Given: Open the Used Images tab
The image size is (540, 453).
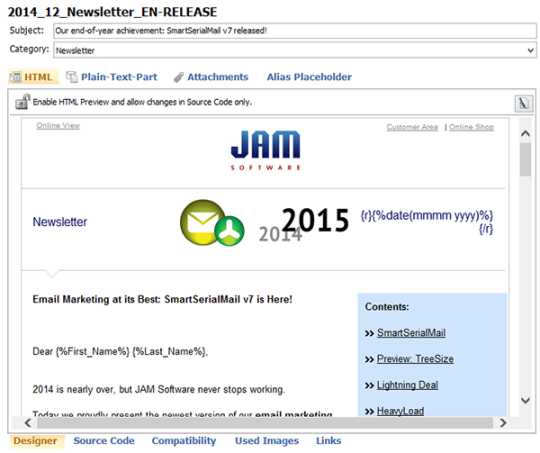Looking at the screenshot, I should tap(267, 441).
